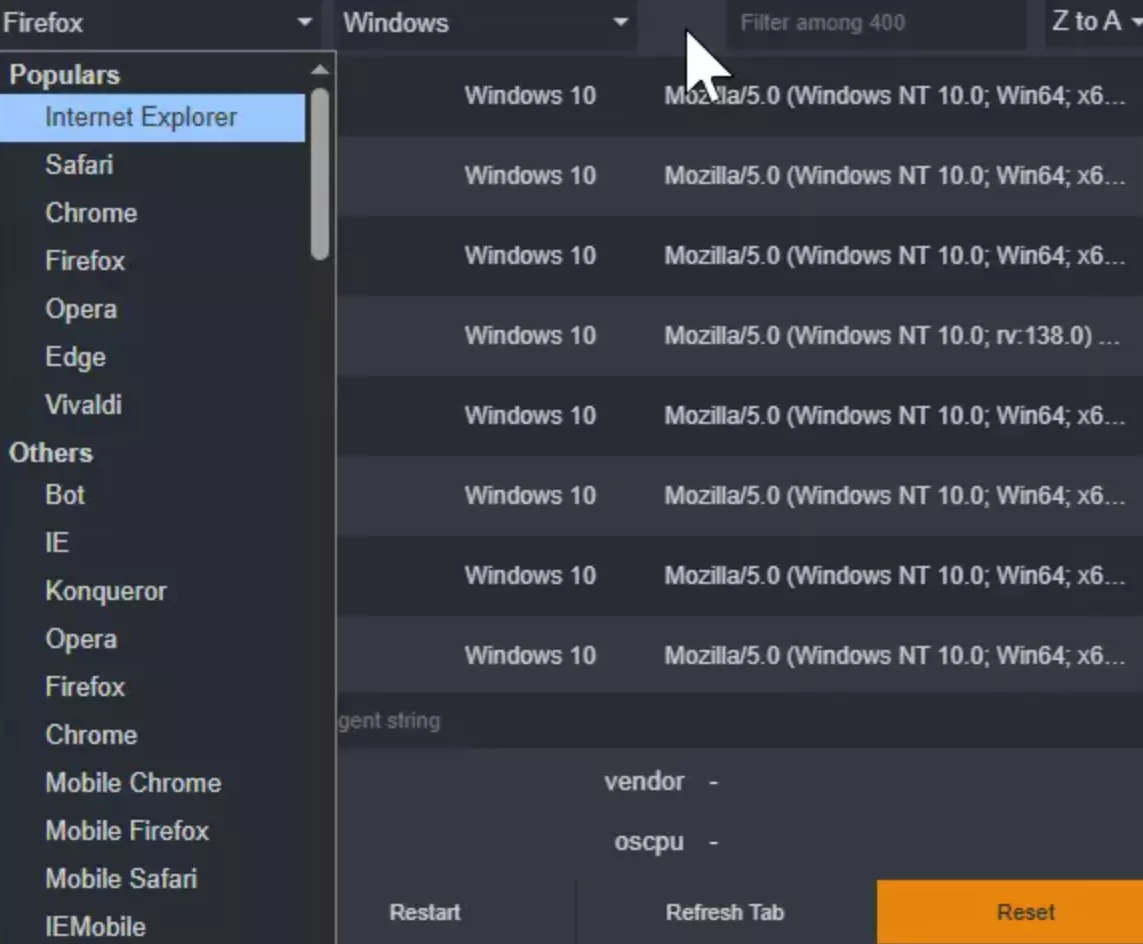The image size is (1143, 944).
Task: Click the vendor label
Action: coord(644,781)
